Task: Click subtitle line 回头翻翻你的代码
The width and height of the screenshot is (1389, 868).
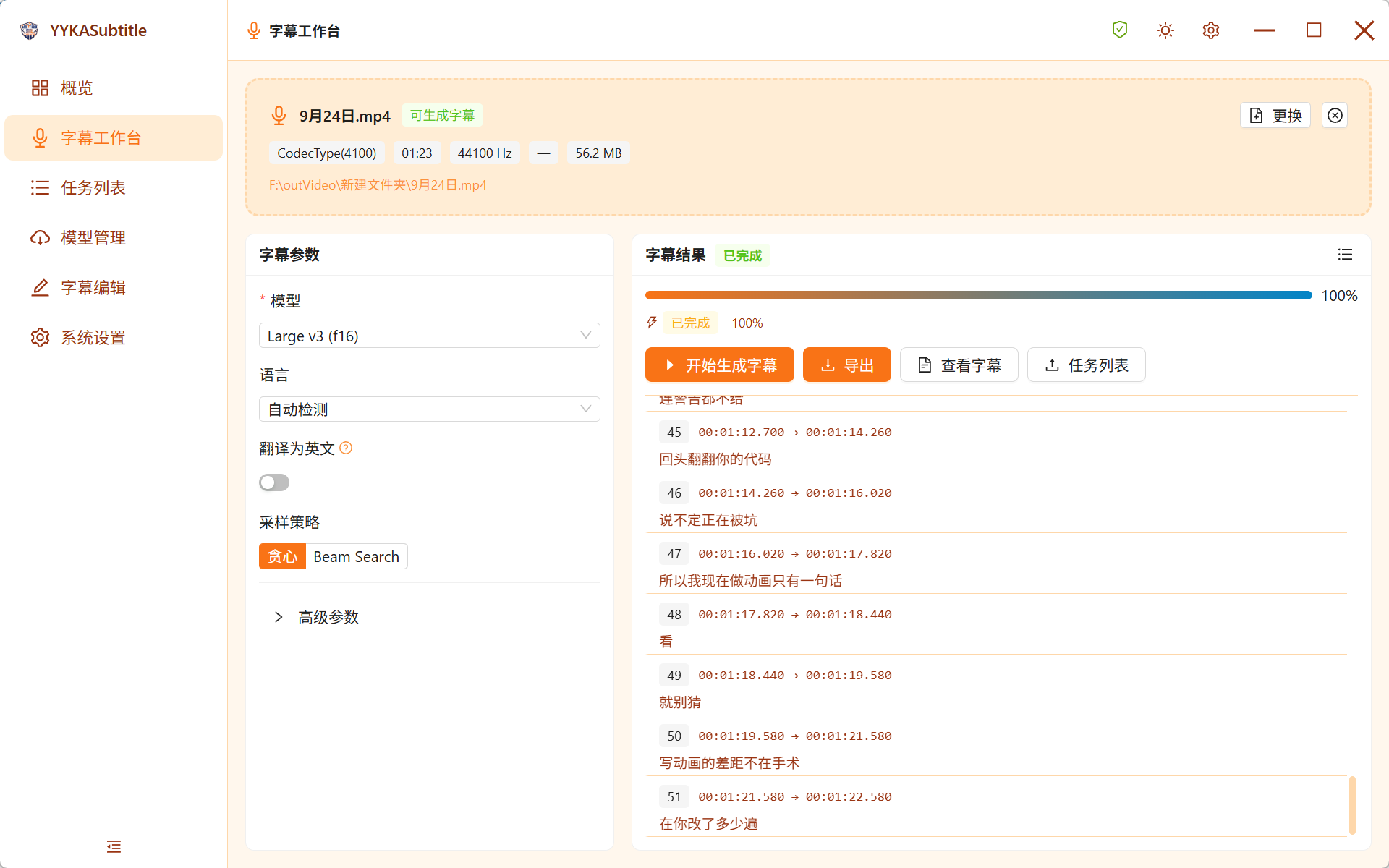Action: 715,459
